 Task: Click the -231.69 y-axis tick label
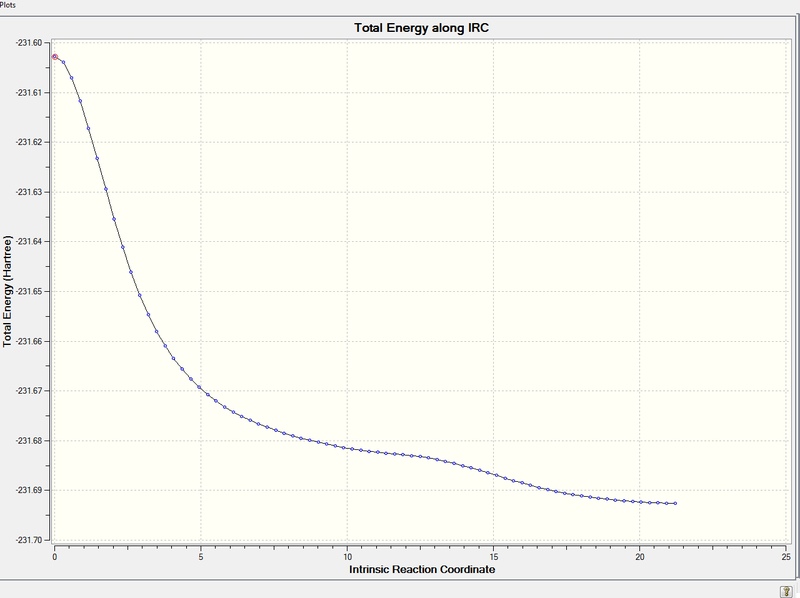(29, 490)
